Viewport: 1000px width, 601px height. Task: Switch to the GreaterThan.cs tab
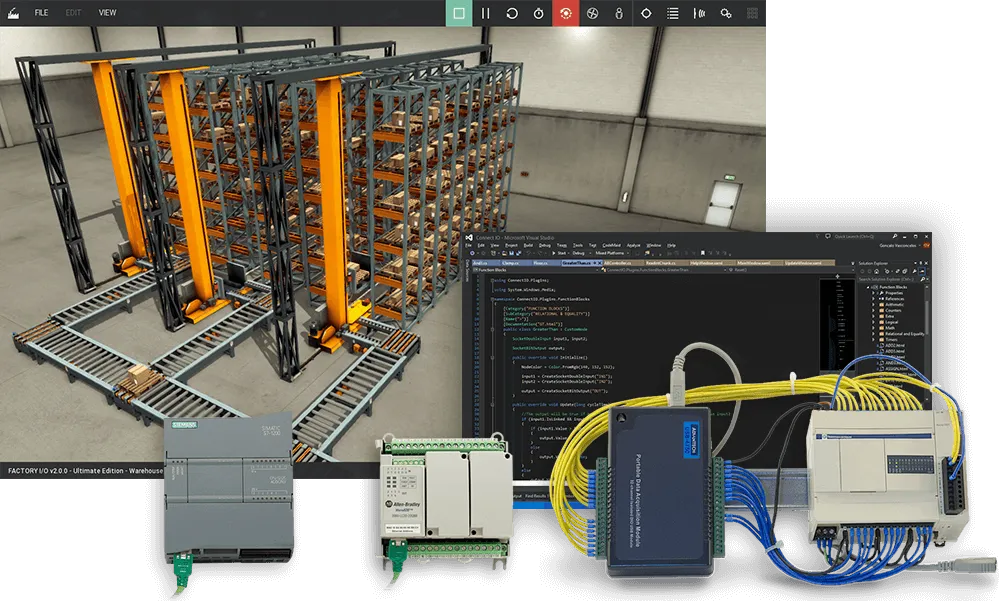pos(580,263)
